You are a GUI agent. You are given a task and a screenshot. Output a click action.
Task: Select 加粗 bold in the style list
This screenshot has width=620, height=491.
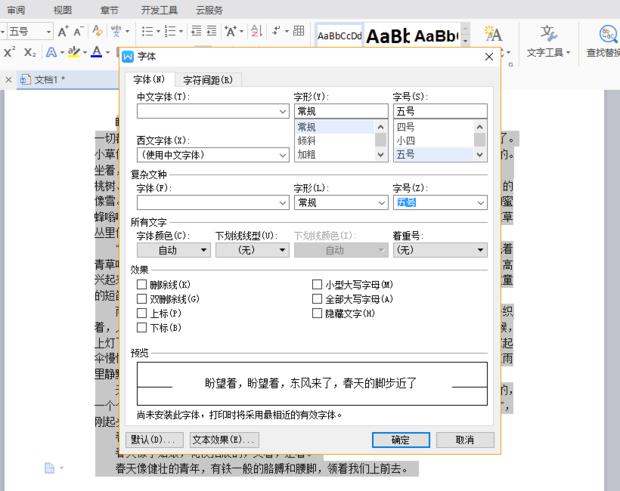(x=334, y=154)
